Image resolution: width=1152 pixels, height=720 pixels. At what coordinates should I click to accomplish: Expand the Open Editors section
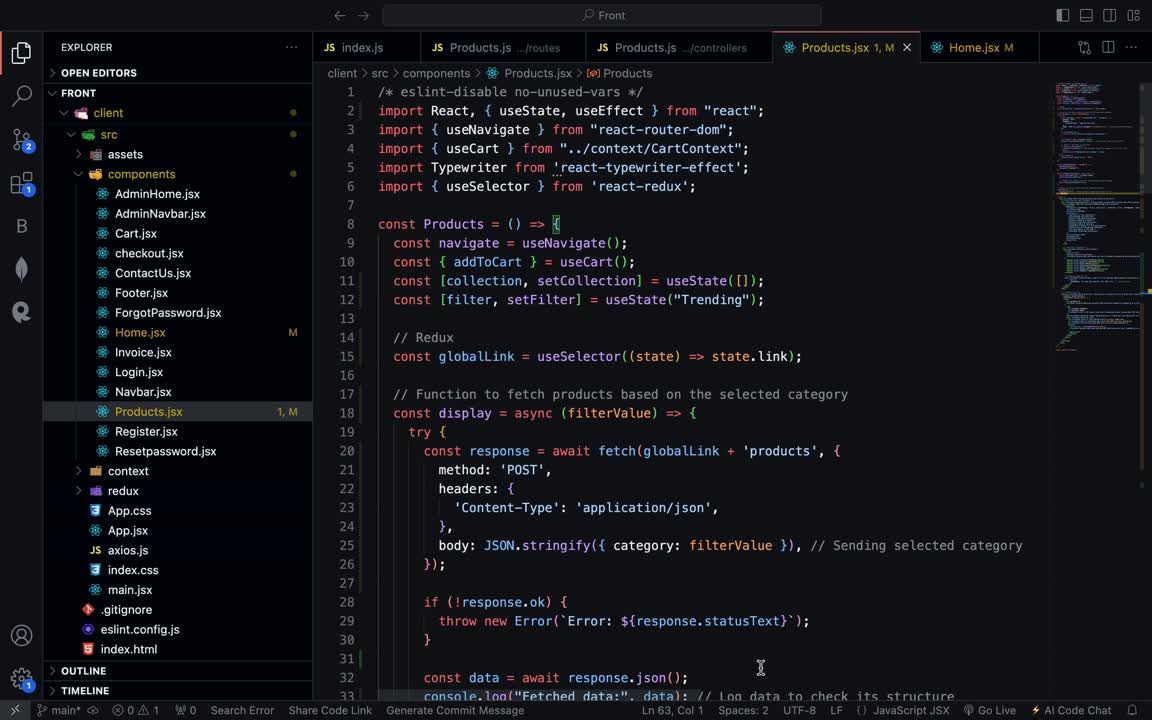178,73
